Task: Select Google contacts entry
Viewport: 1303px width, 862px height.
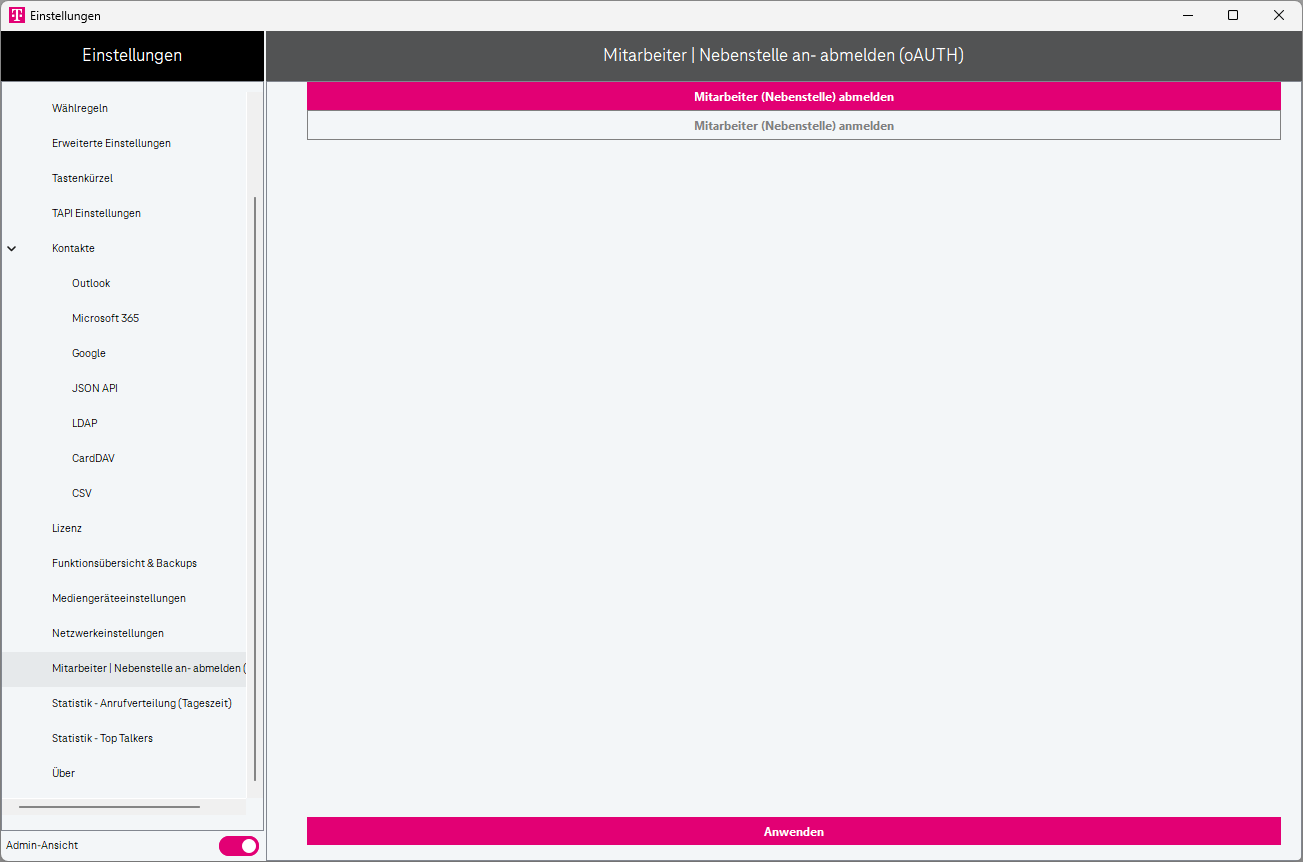Action: (x=88, y=353)
